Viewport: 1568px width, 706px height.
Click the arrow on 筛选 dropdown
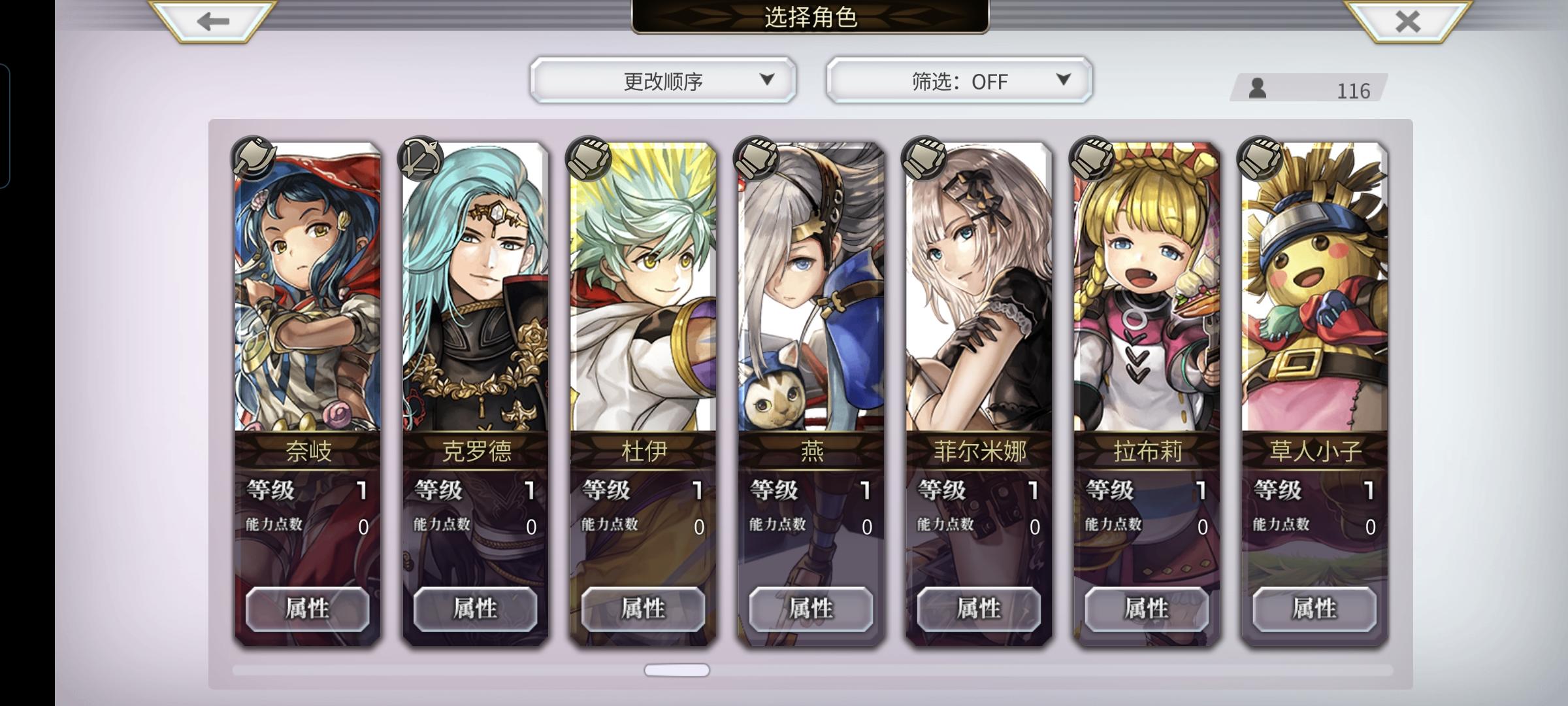(1064, 80)
